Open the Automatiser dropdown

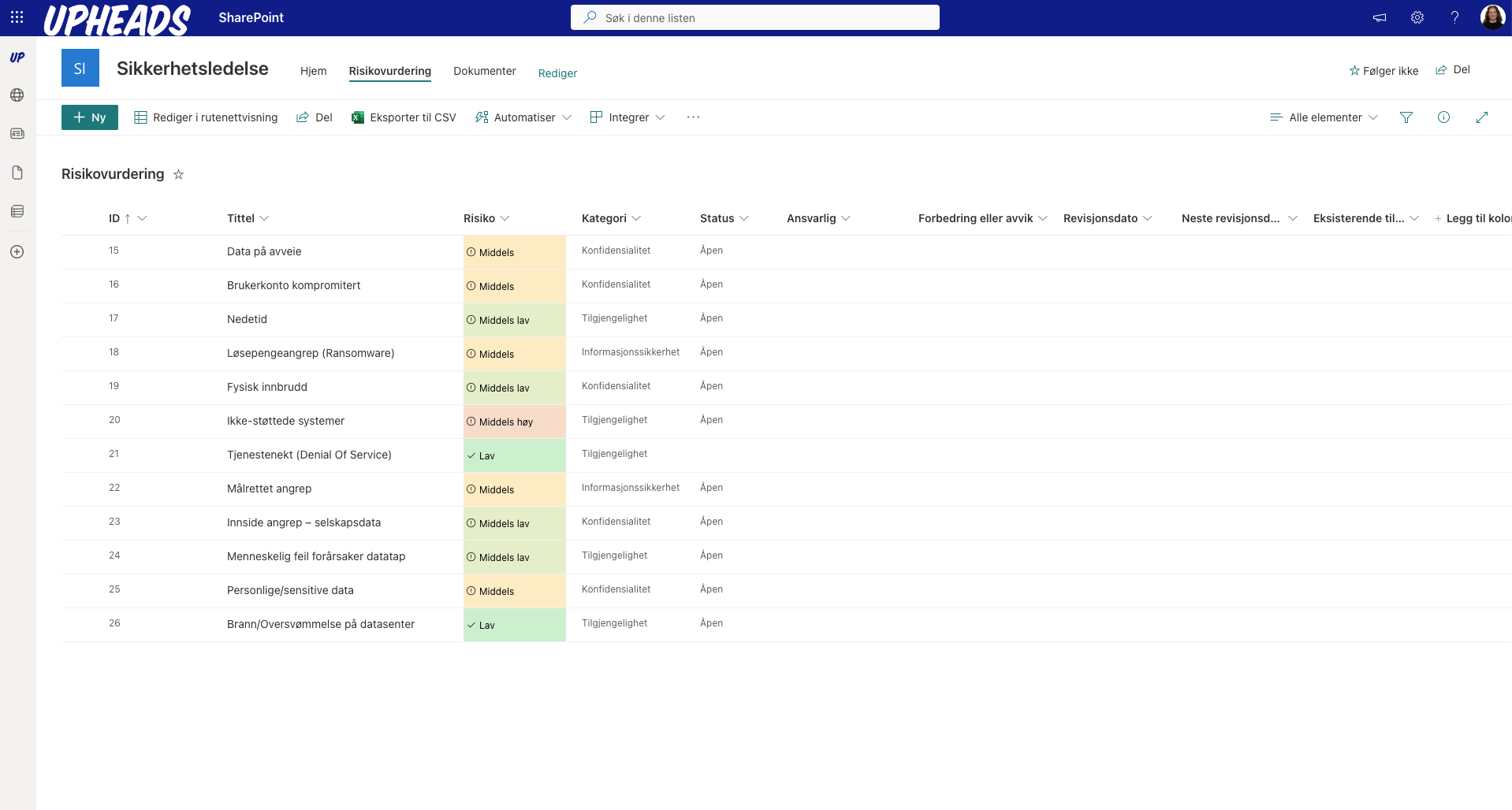(x=523, y=117)
